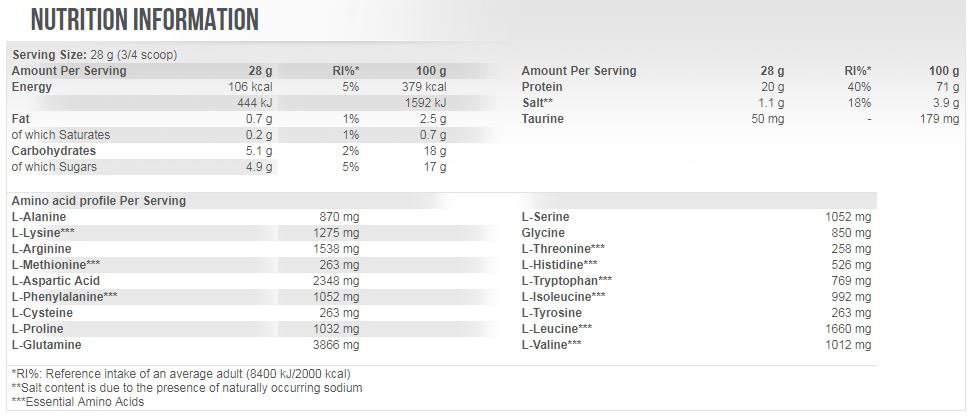The width and height of the screenshot is (972, 416).
Task: Select the L-Leucine*** label
Action: click(x=557, y=329)
